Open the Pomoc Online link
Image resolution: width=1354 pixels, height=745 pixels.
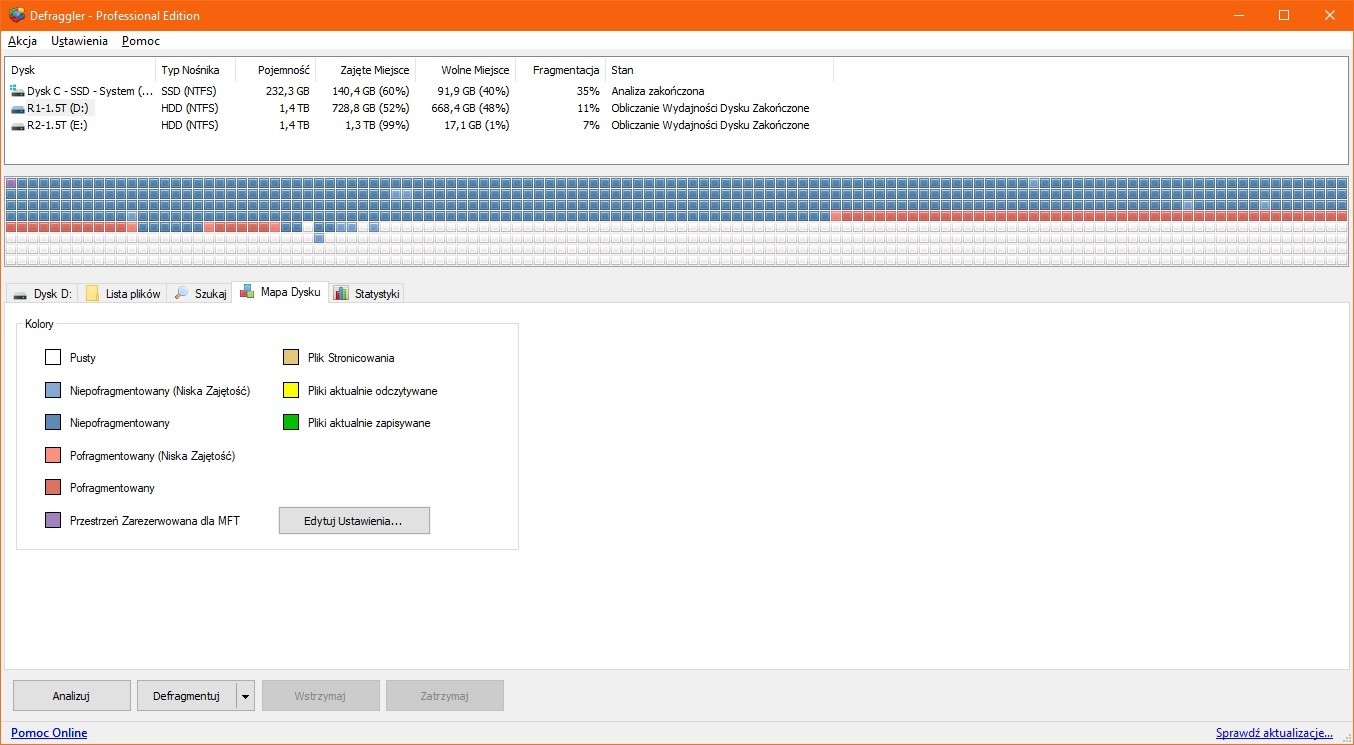click(x=49, y=733)
